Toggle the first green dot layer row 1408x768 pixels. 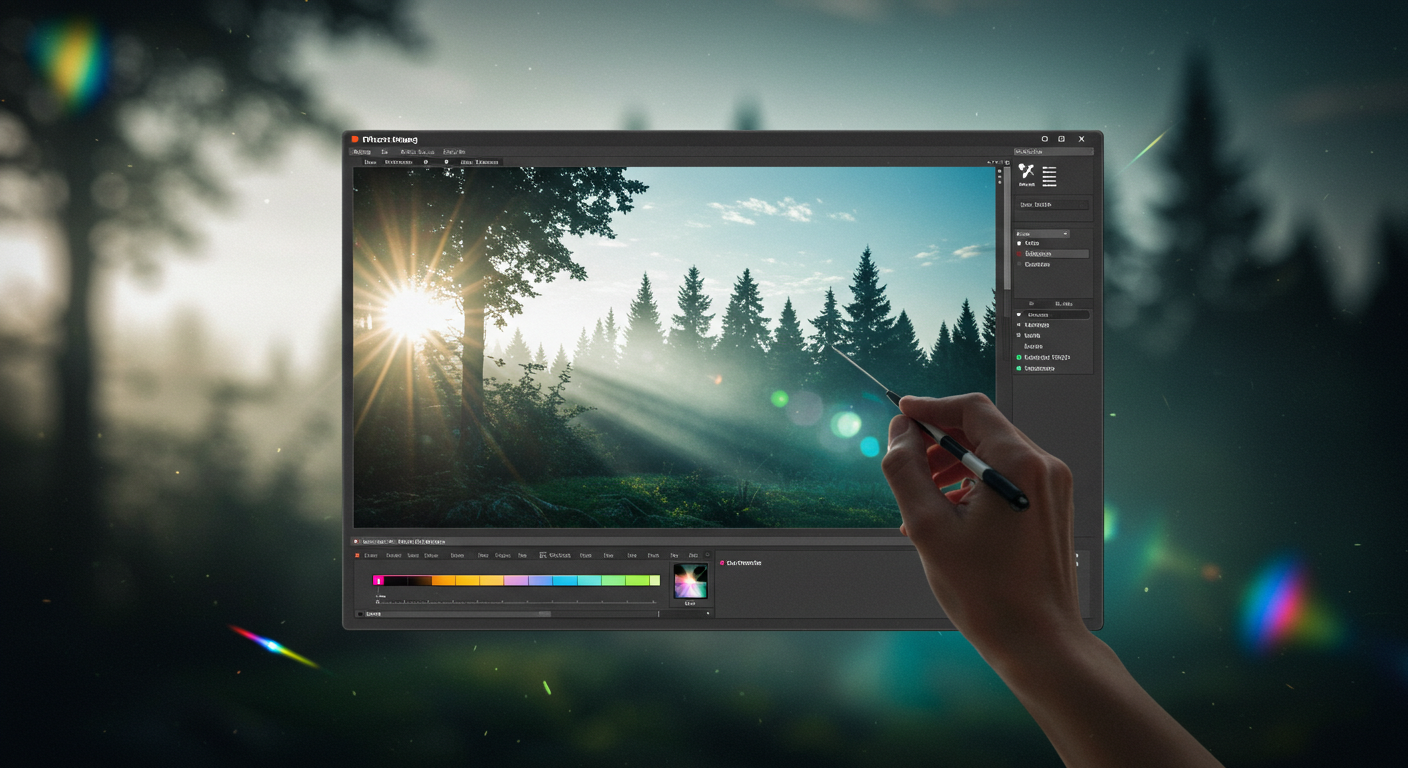[1044, 357]
